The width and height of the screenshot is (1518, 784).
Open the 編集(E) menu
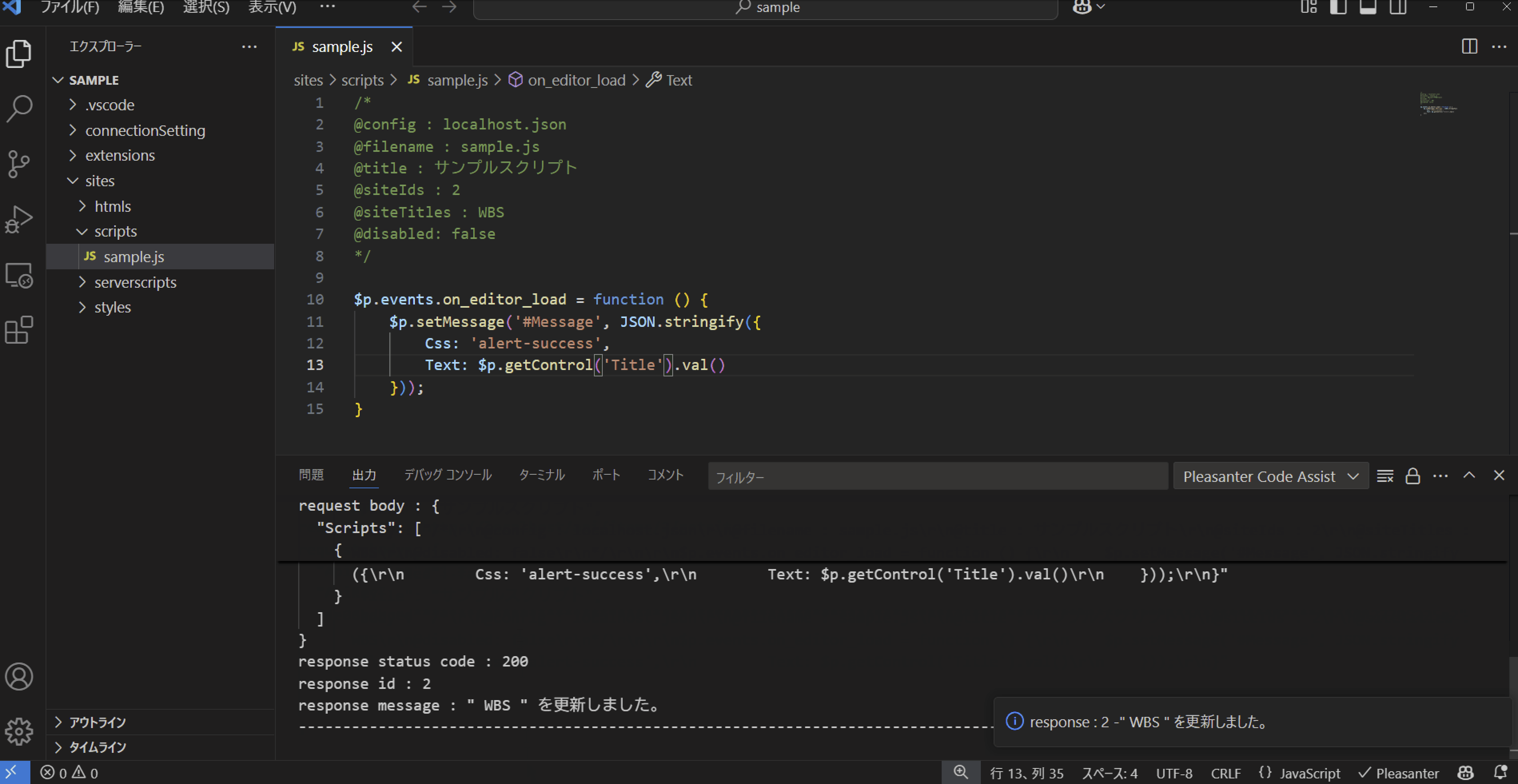click(141, 7)
